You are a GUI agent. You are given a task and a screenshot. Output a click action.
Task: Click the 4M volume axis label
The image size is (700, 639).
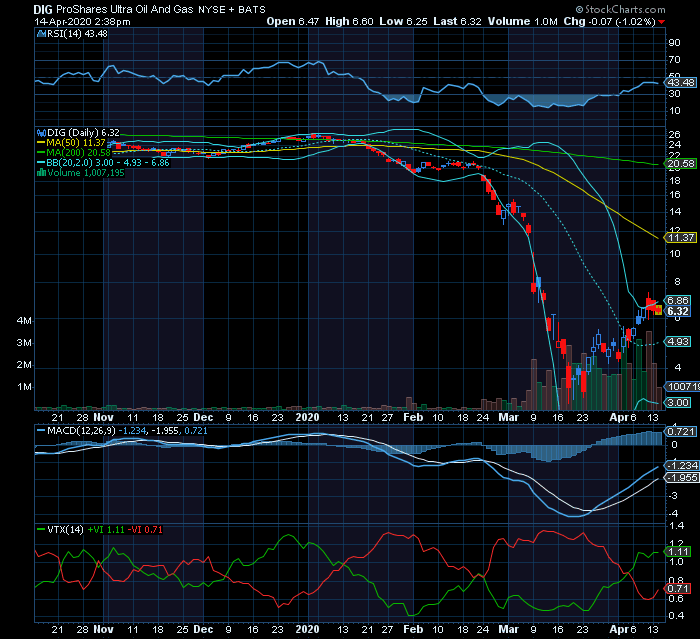click(x=24, y=321)
